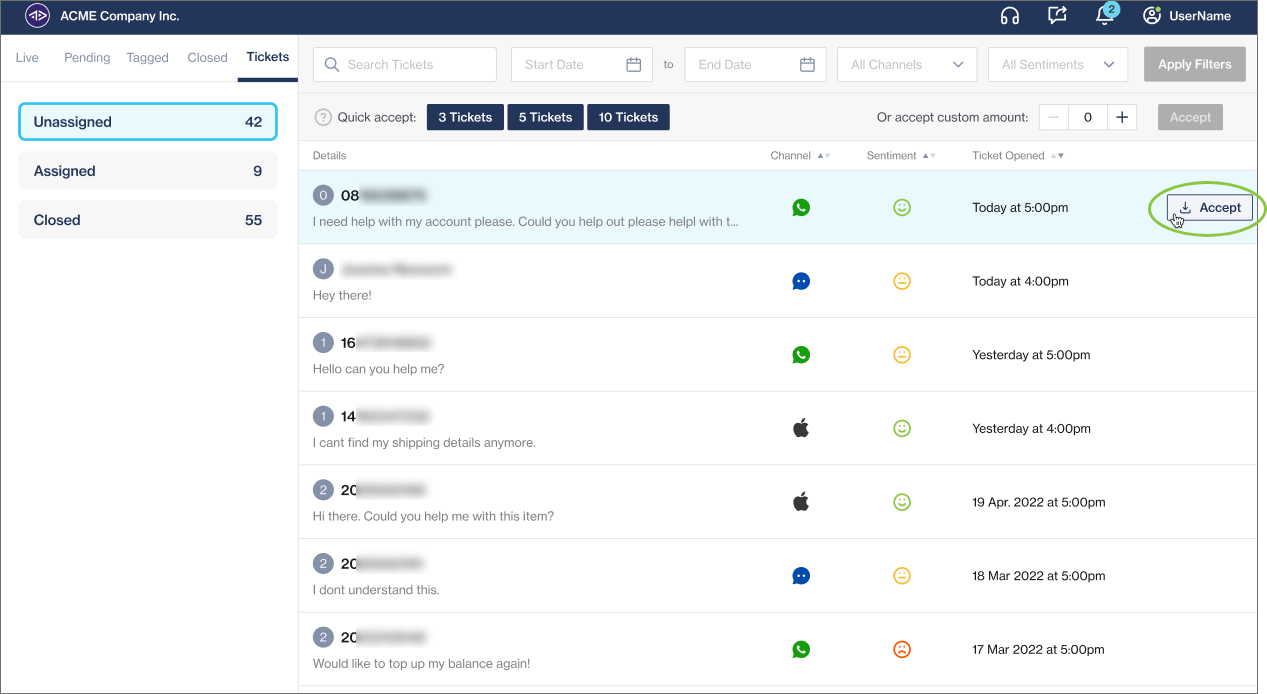This screenshot has width=1267, height=694.
Task: Open the notifications bell with badge 2
Action: pos(1105,16)
